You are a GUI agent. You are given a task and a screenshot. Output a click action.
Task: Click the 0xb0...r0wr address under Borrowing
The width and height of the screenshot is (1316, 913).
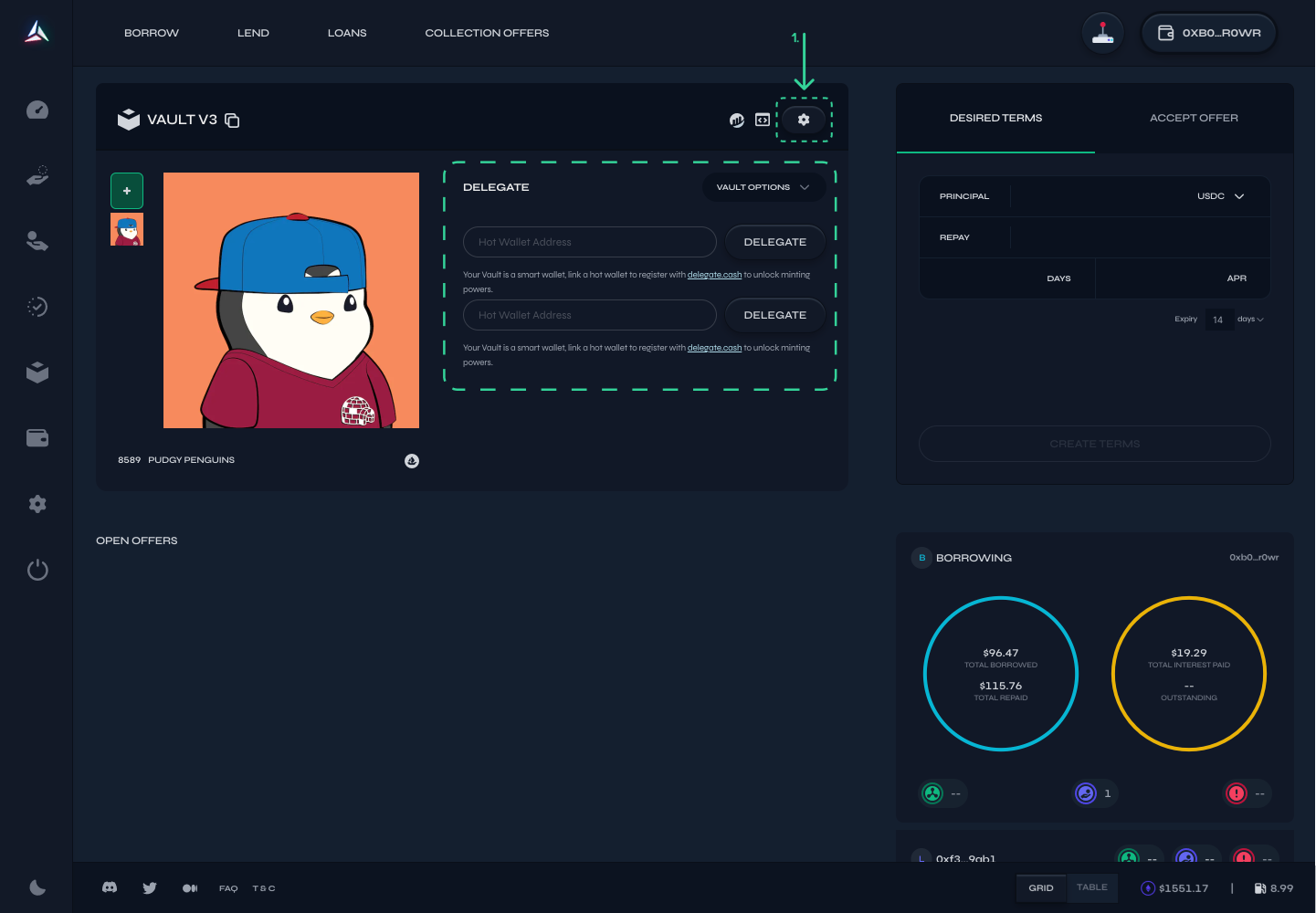[x=1254, y=557]
